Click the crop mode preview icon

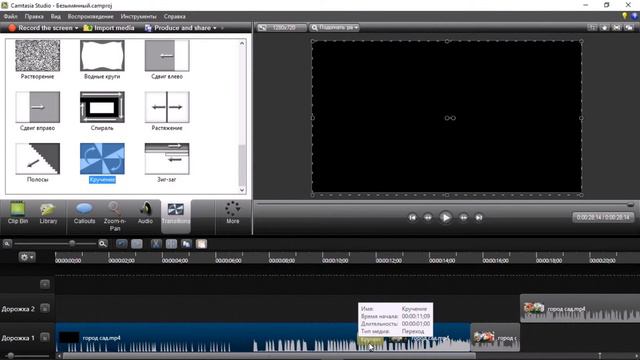(x=592, y=27)
